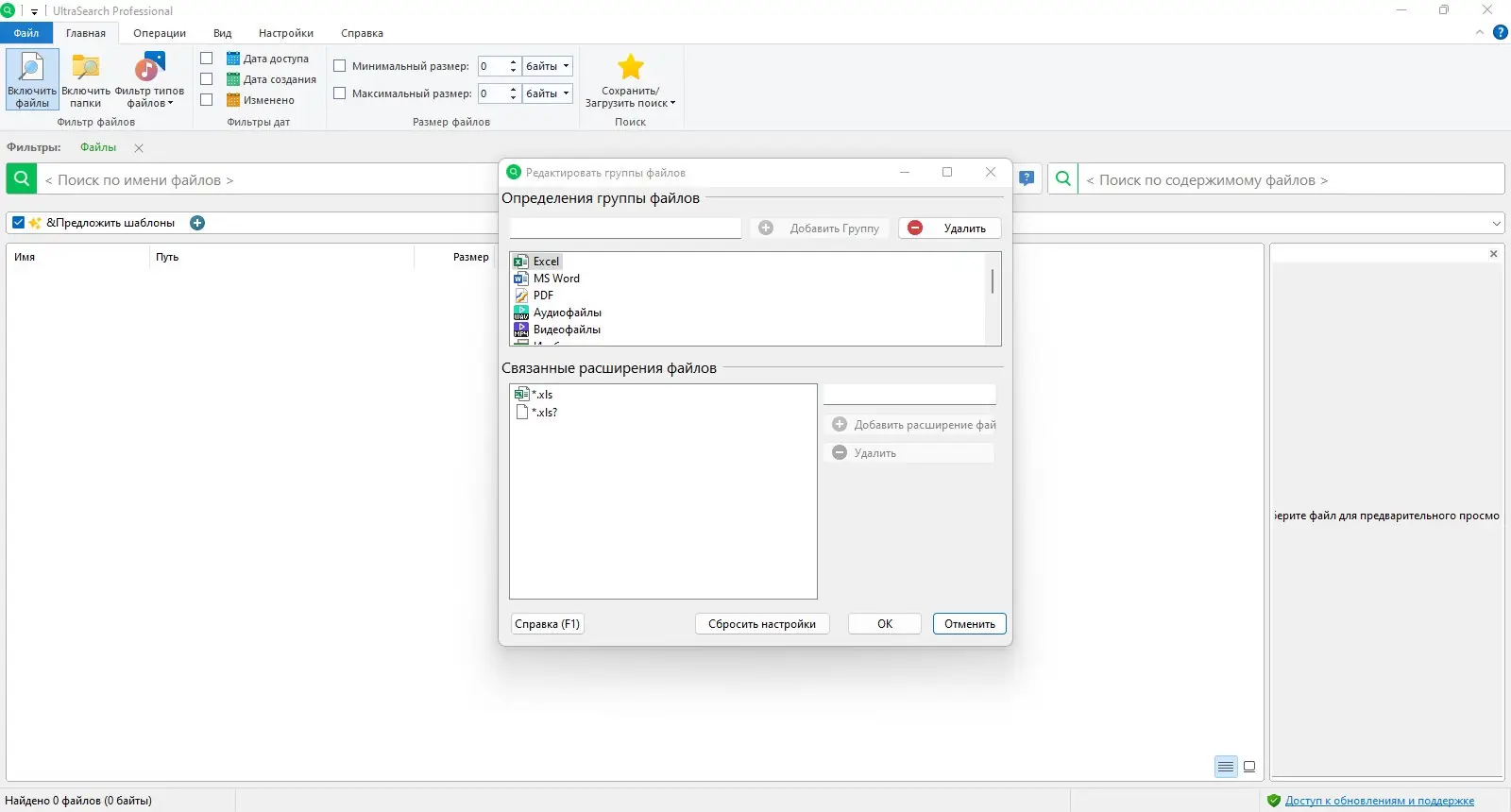The height and width of the screenshot is (812, 1511).
Task: Toggle the suggest templates checkbox
Action: tap(18, 223)
